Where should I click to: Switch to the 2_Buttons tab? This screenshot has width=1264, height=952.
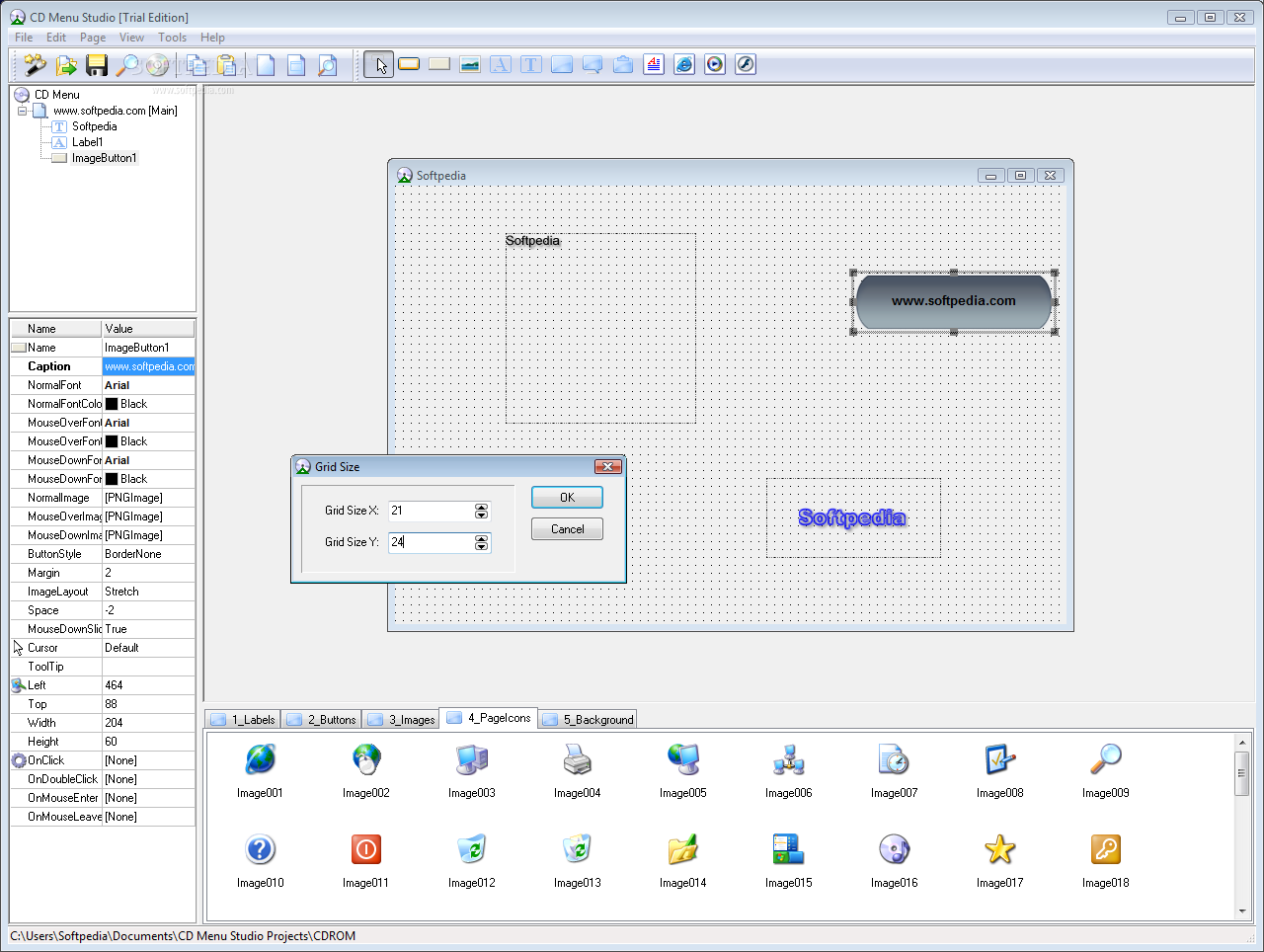point(321,720)
